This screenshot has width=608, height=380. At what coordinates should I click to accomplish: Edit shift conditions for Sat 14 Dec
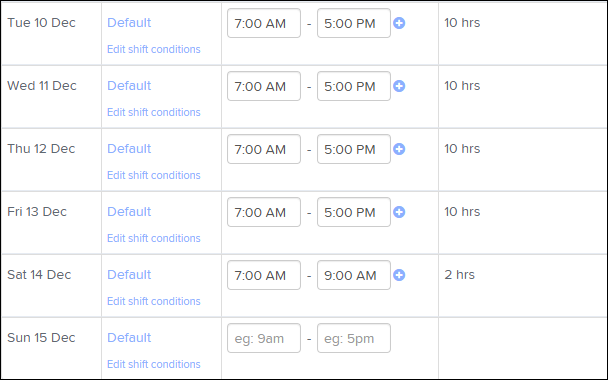coord(154,301)
